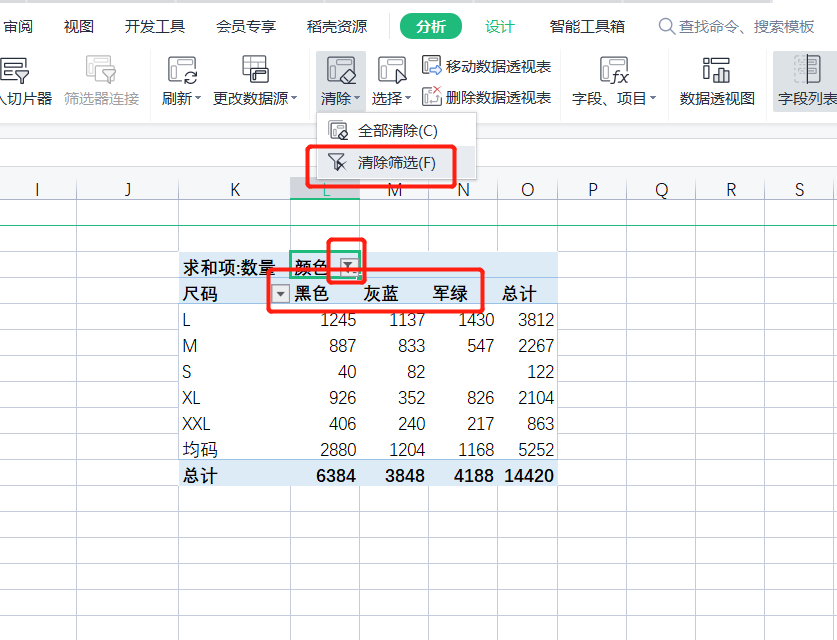Click the grand total cell 14420
Image resolution: width=837 pixels, height=640 pixels.
(x=528, y=476)
